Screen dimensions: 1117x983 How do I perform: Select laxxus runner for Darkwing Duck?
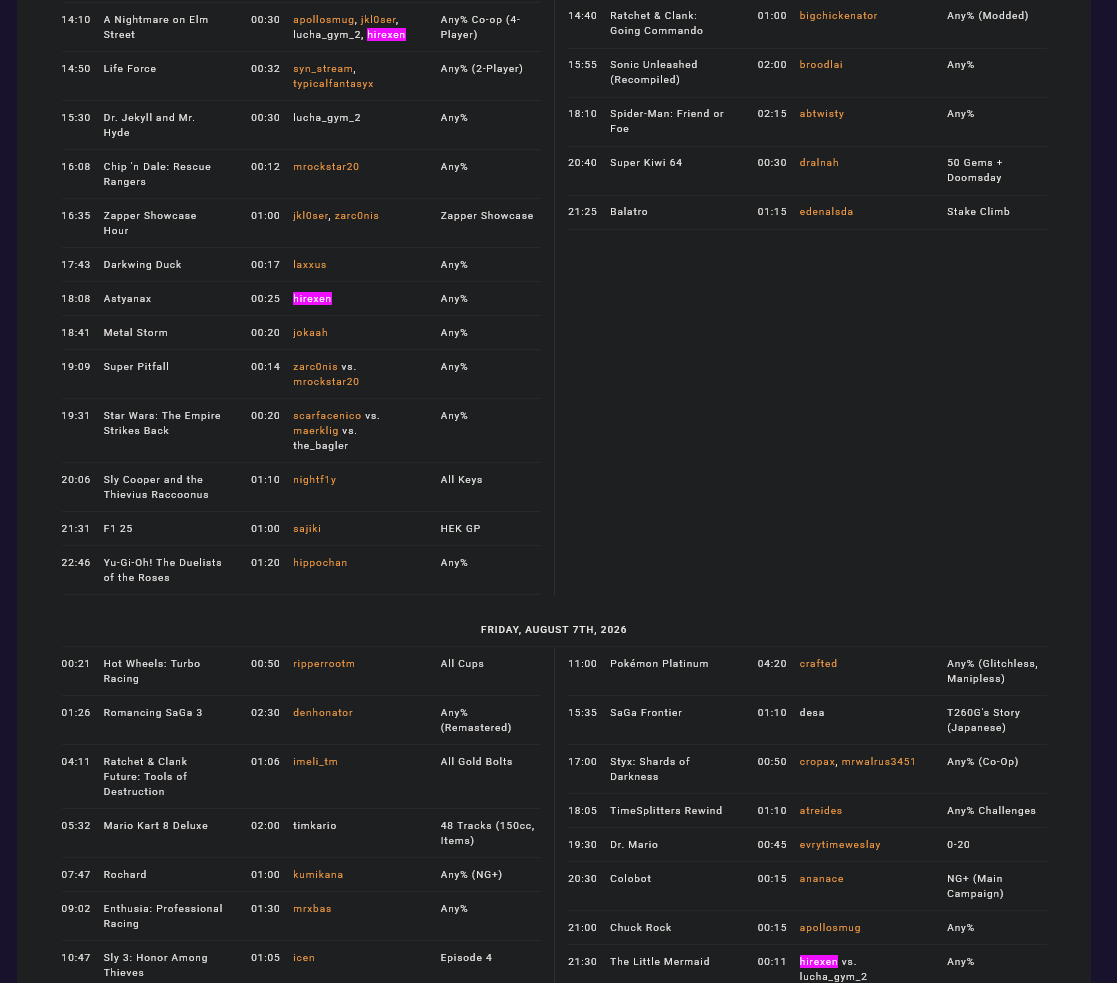pos(310,265)
